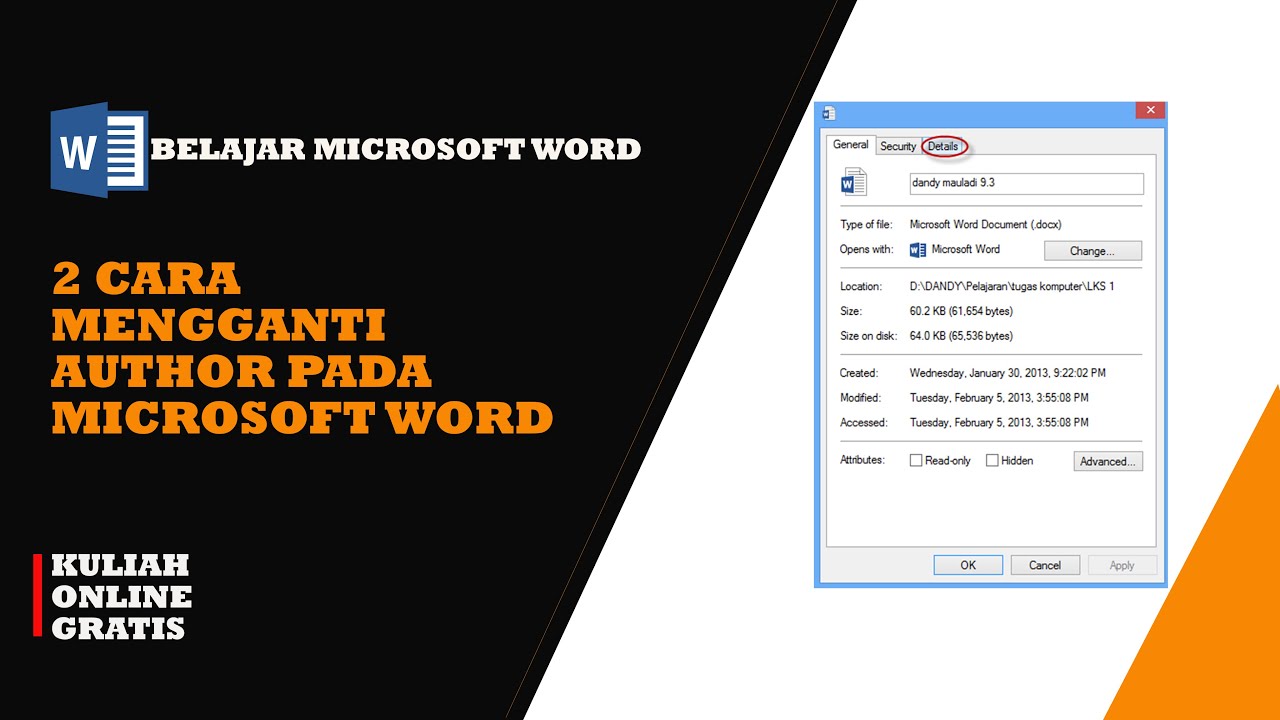The height and width of the screenshot is (720, 1280).
Task: Click the Accessed date value
Action: click(x=999, y=423)
